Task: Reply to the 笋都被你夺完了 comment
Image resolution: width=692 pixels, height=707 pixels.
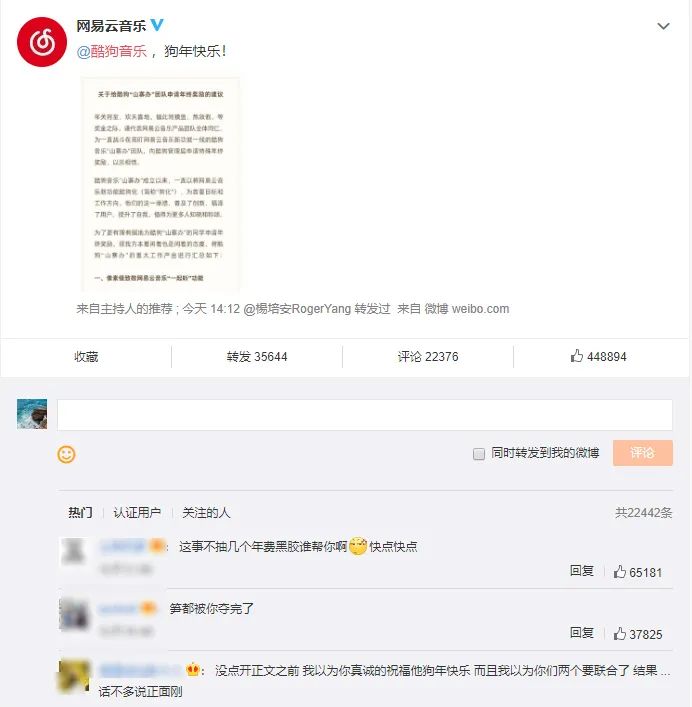Action: [x=582, y=633]
